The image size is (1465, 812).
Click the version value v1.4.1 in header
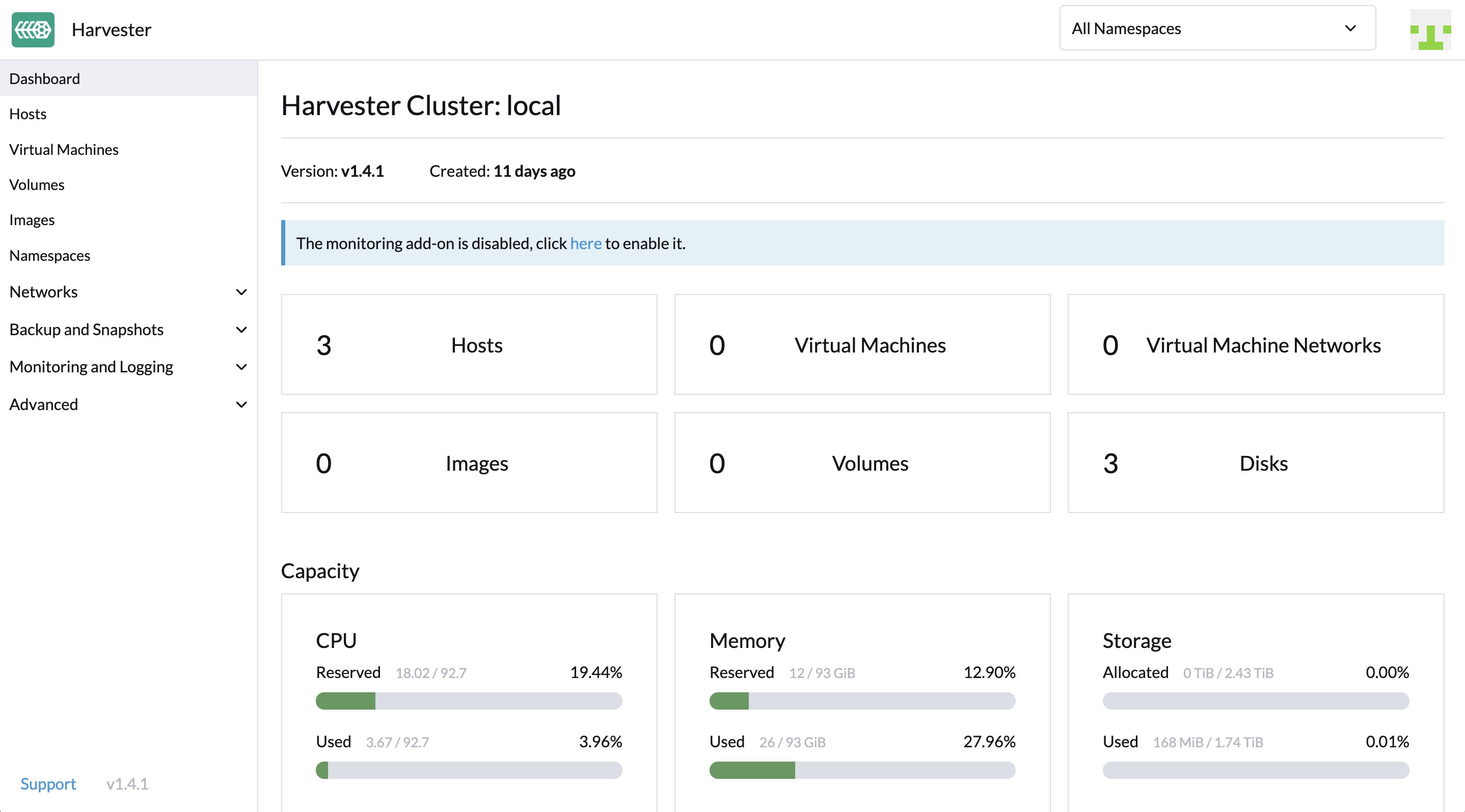pyautogui.click(x=362, y=171)
